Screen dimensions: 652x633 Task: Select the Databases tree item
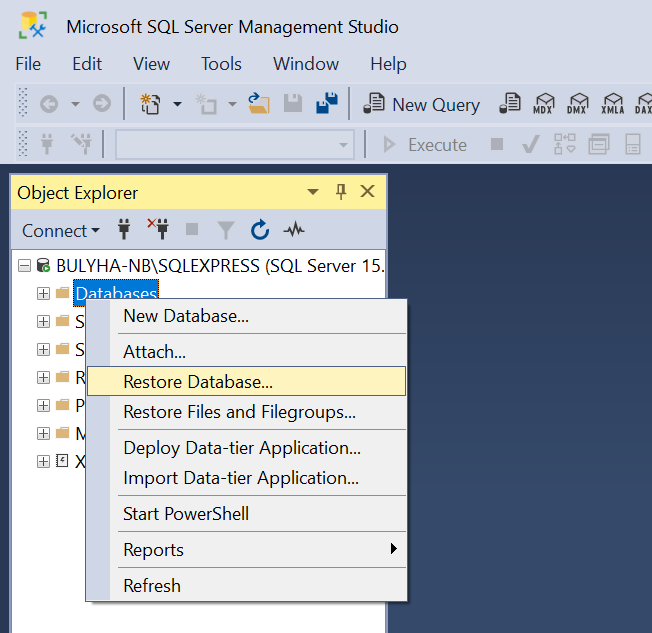click(x=116, y=293)
